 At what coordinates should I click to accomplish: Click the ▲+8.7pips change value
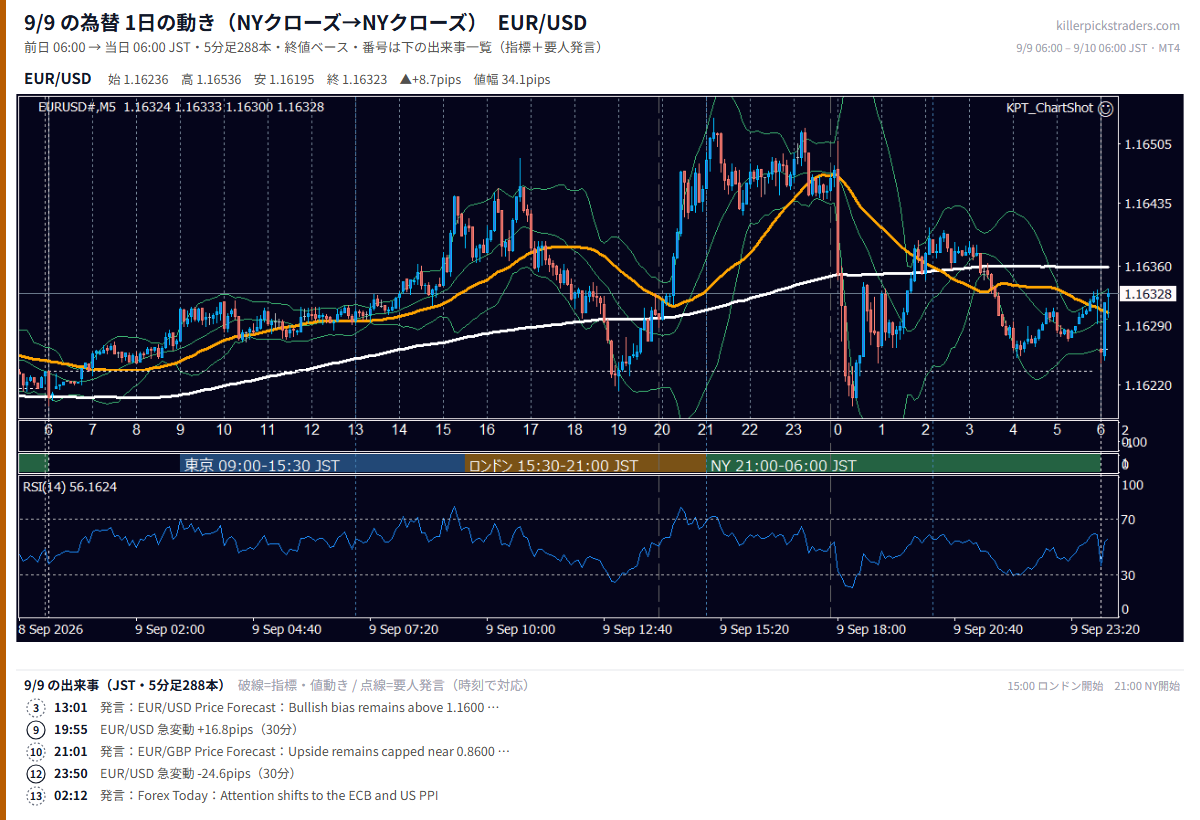click(430, 79)
